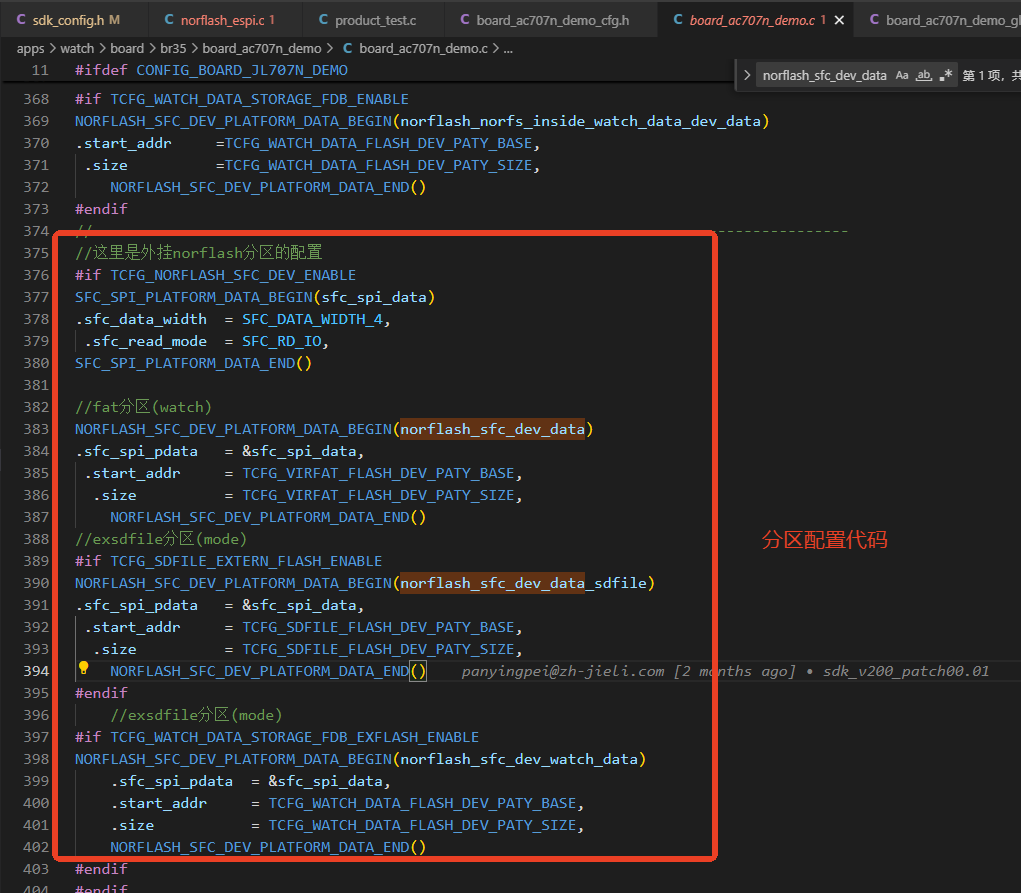Viewport: 1021px width, 893px height.
Task: Open the br35 breadcrumb dropdown
Action: pos(173,49)
